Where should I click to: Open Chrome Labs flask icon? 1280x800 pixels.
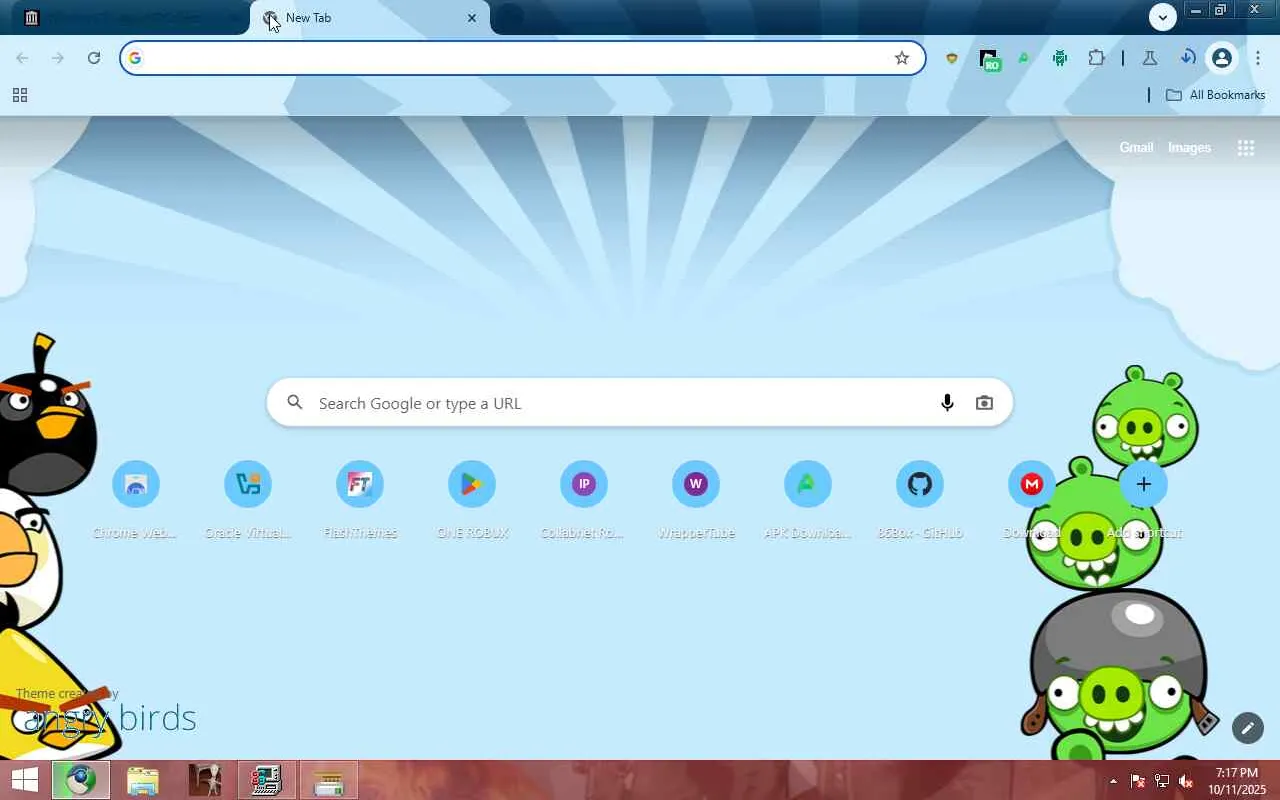[1150, 58]
